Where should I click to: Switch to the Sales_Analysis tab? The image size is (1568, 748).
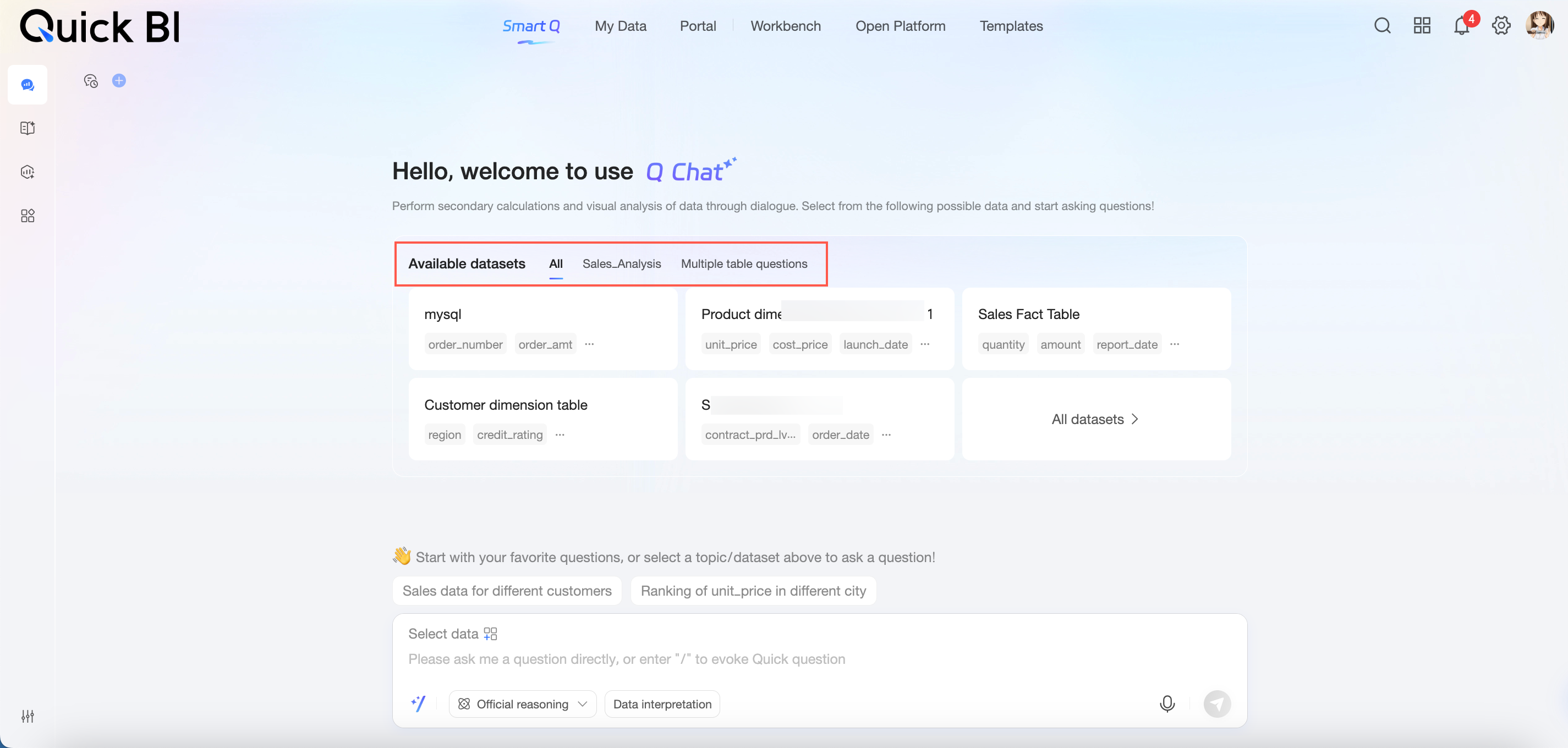coord(621,263)
